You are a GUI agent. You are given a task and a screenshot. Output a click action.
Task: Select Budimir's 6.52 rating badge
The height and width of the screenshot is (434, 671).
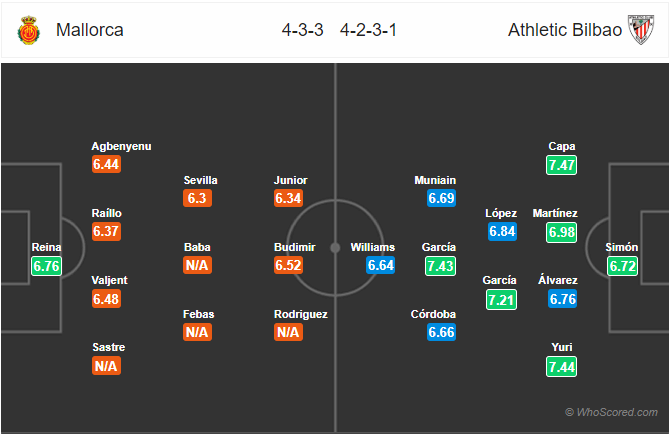click(288, 265)
